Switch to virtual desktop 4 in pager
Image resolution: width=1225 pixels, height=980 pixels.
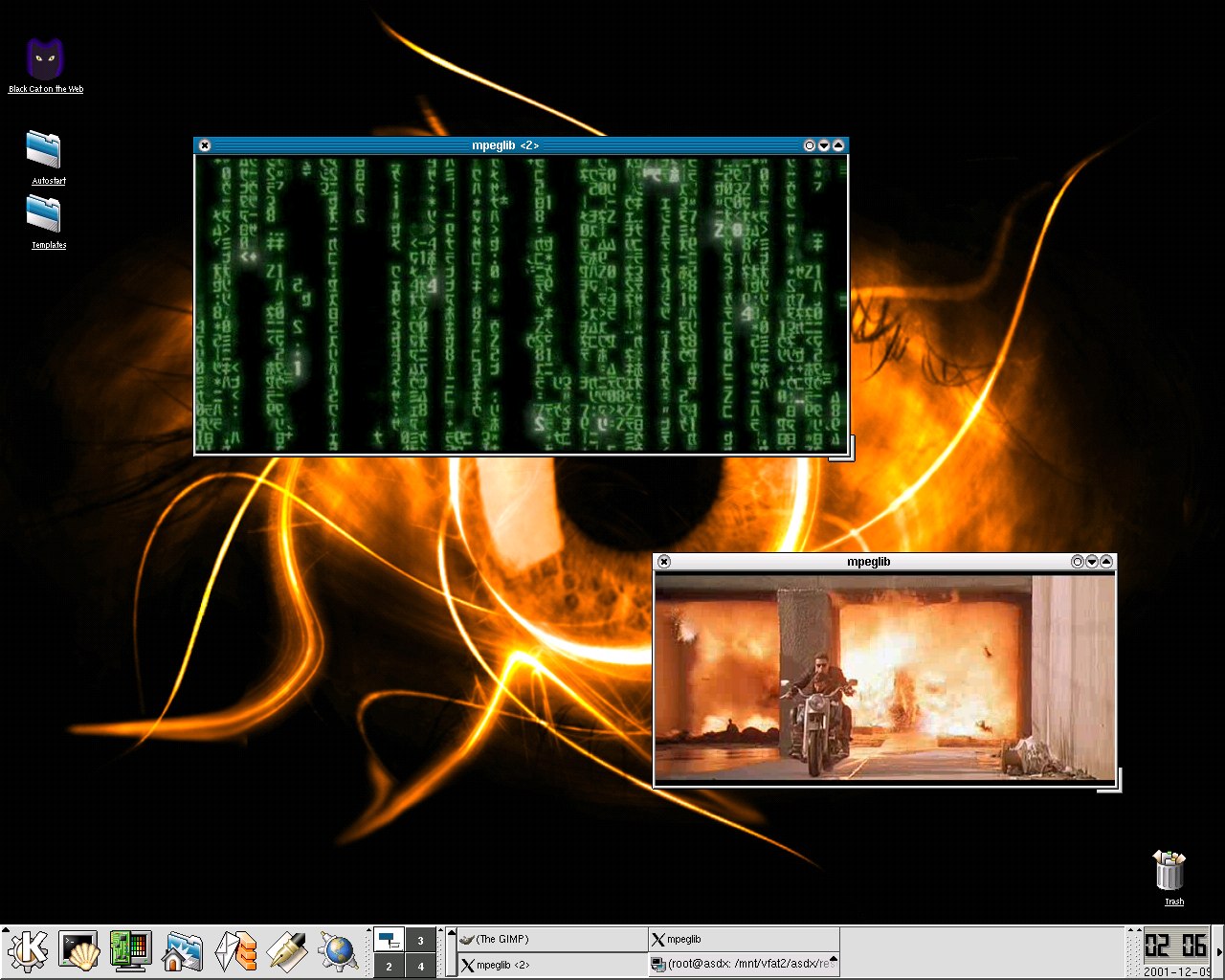coord(420,965)
